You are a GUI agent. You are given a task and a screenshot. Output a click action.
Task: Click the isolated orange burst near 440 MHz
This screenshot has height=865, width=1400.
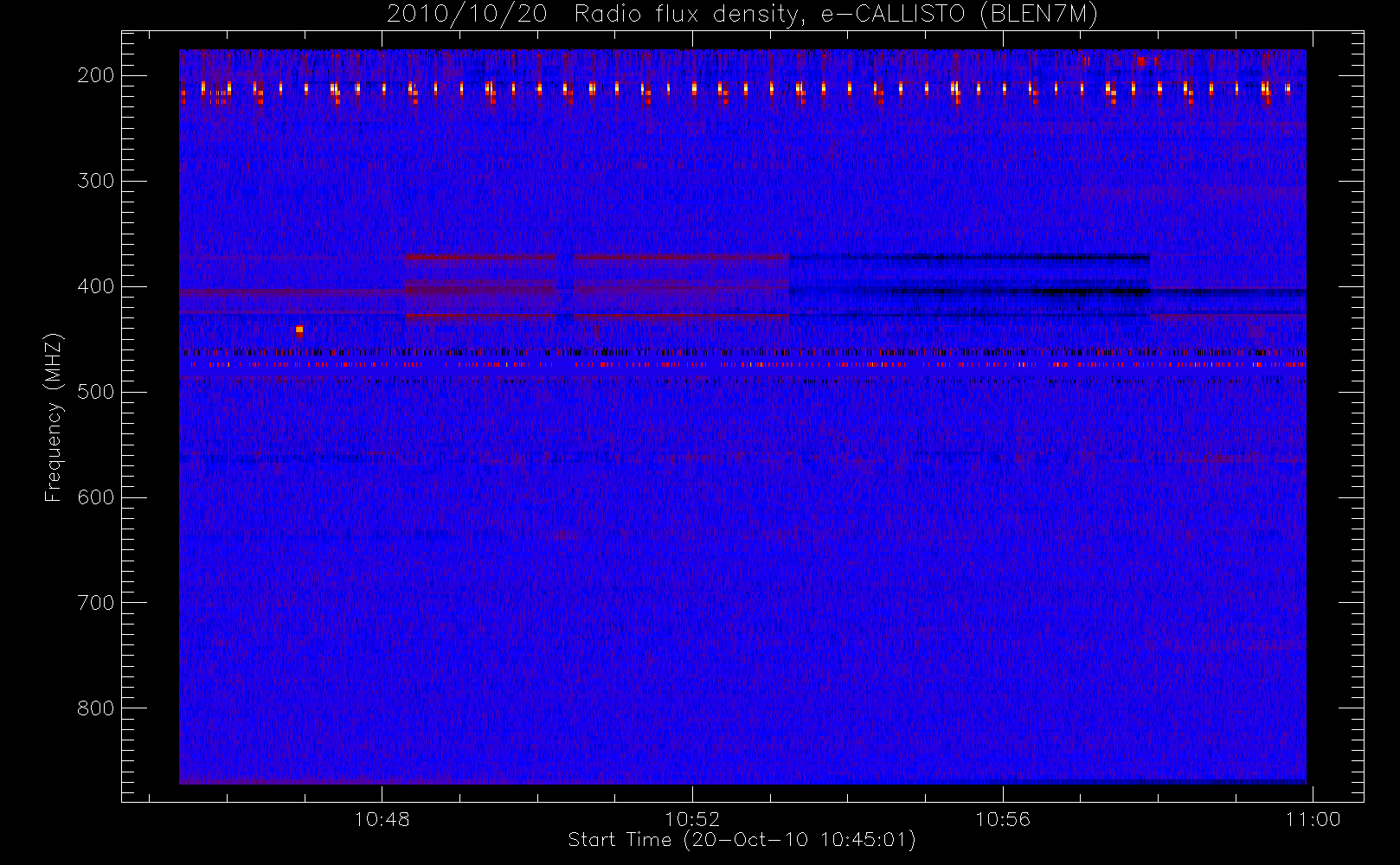tap(299, 330)
